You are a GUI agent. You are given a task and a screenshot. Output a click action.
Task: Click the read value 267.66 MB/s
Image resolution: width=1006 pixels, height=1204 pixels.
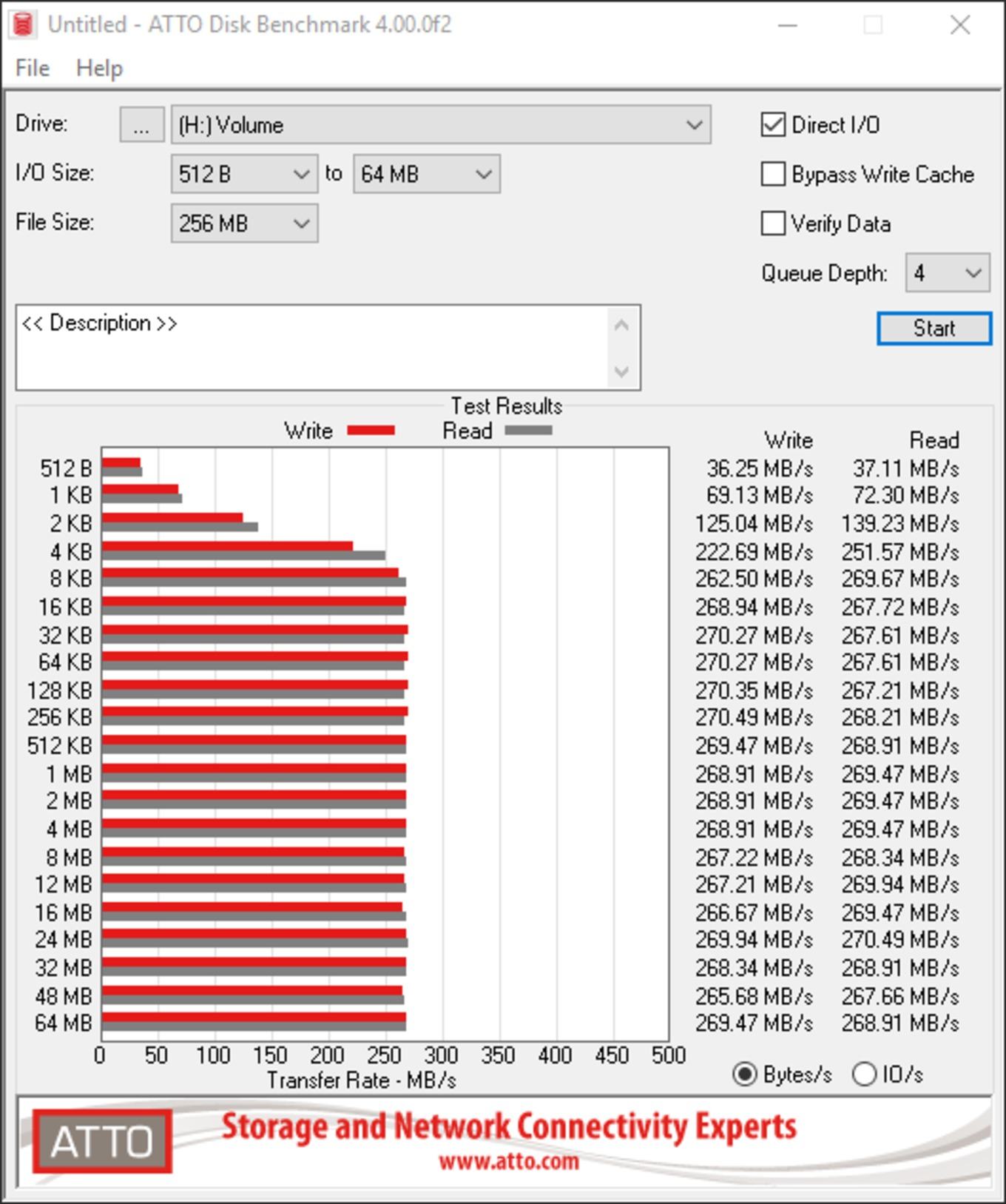tap(901, 997)
